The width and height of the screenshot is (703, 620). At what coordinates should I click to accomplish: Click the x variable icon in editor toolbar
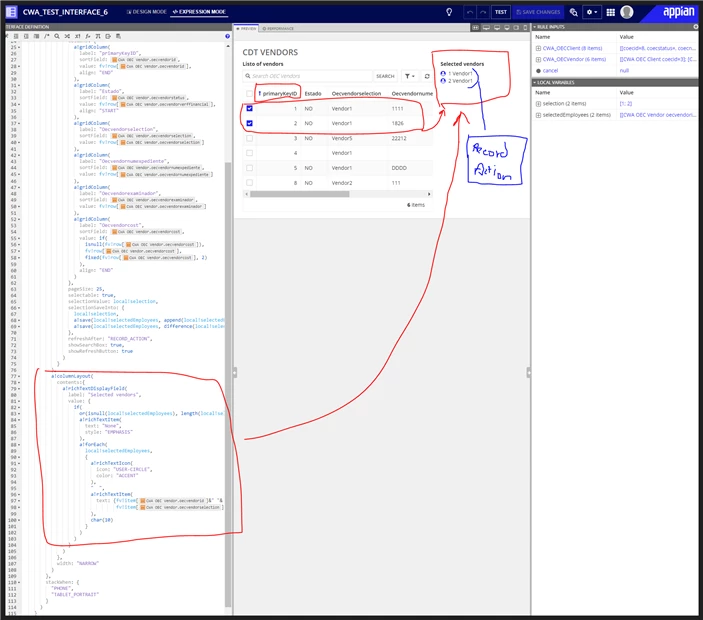point(78,36)
